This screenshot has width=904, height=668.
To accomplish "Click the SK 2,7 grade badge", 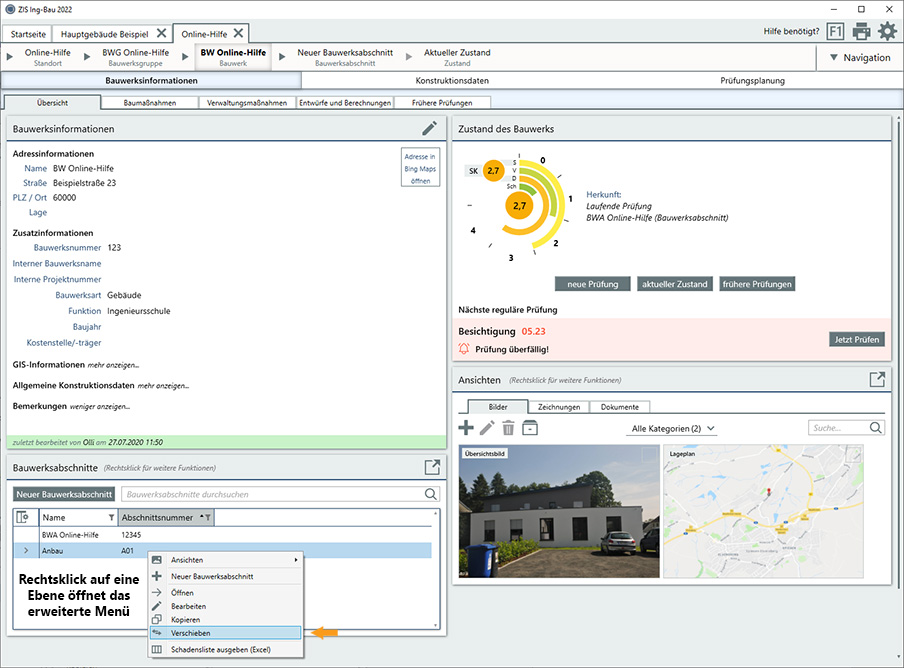I will tap(493, 171).
